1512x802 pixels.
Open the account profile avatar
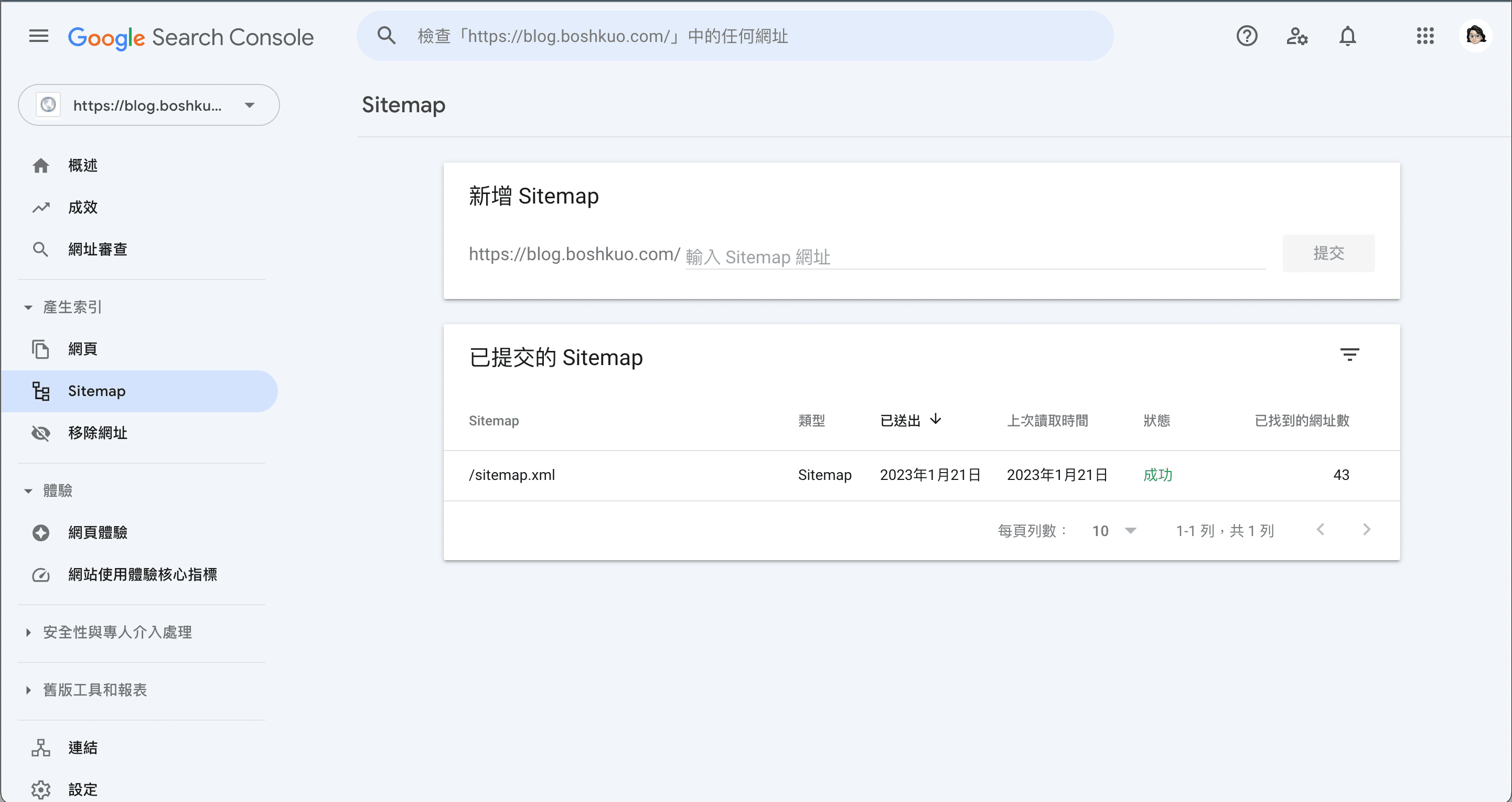click(x=1476, y=36)
